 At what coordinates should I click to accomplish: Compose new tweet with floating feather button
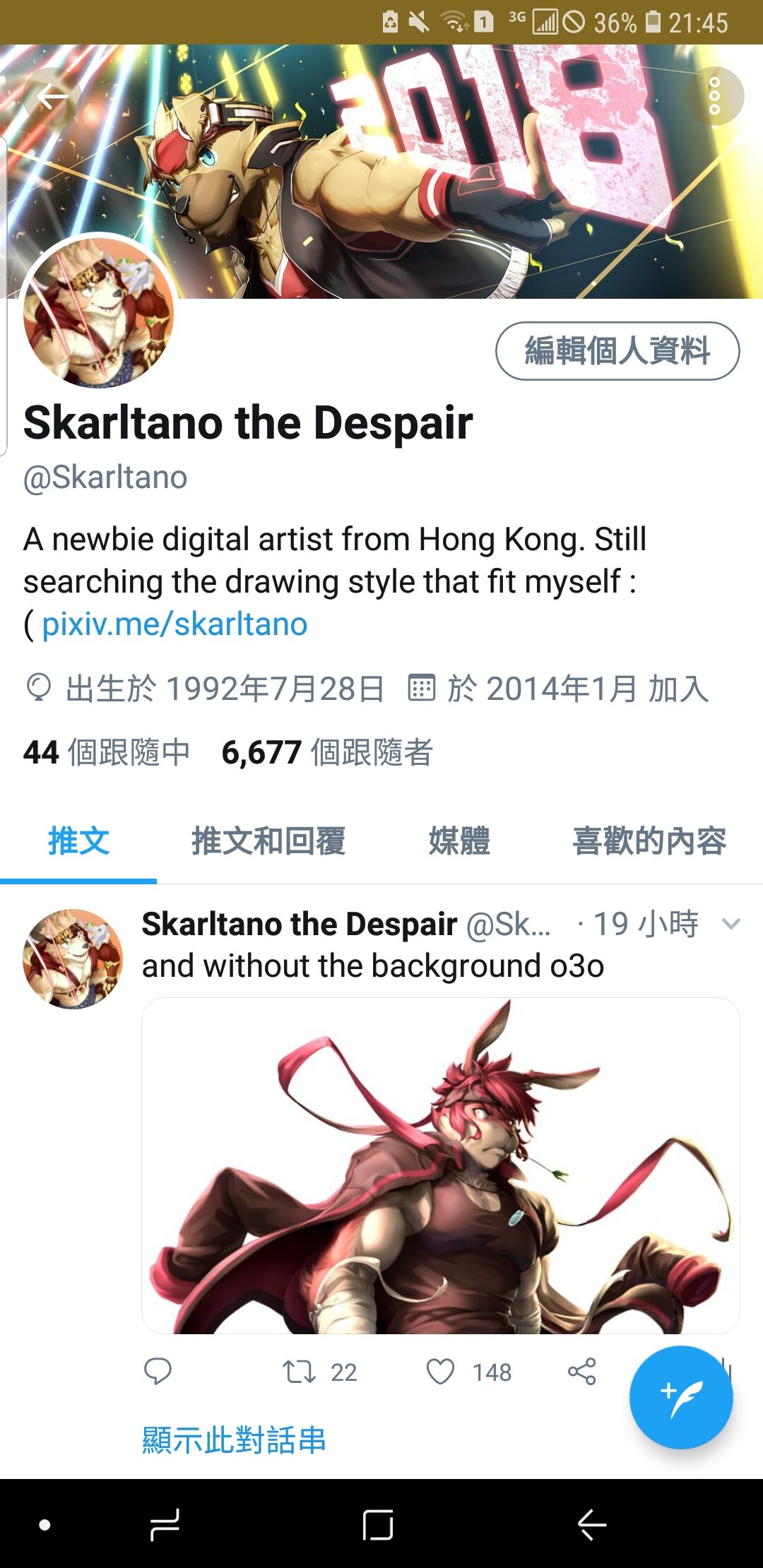(681, 1398)
